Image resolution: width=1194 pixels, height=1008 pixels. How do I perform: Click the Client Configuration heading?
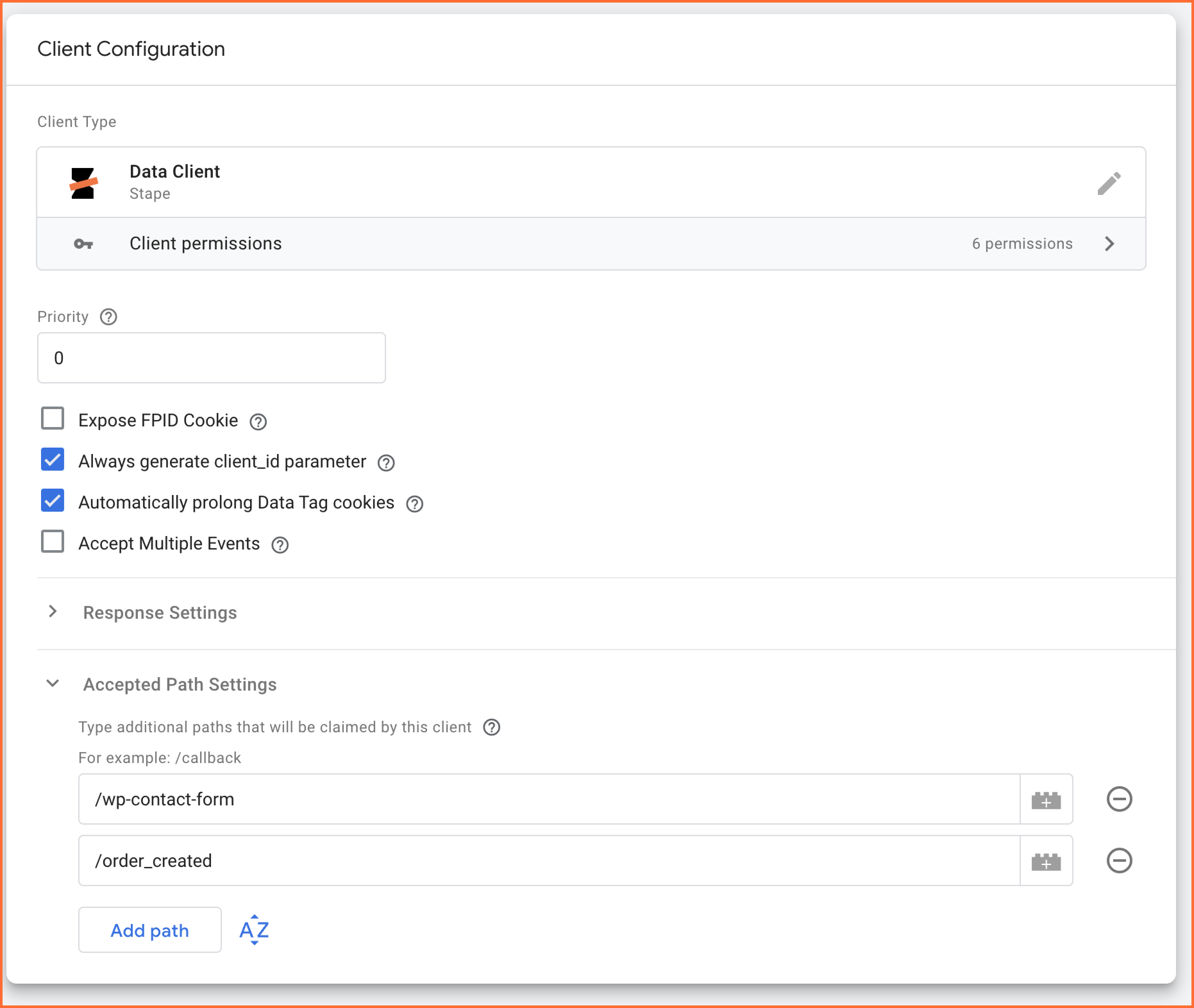click(x=131, y=50)
